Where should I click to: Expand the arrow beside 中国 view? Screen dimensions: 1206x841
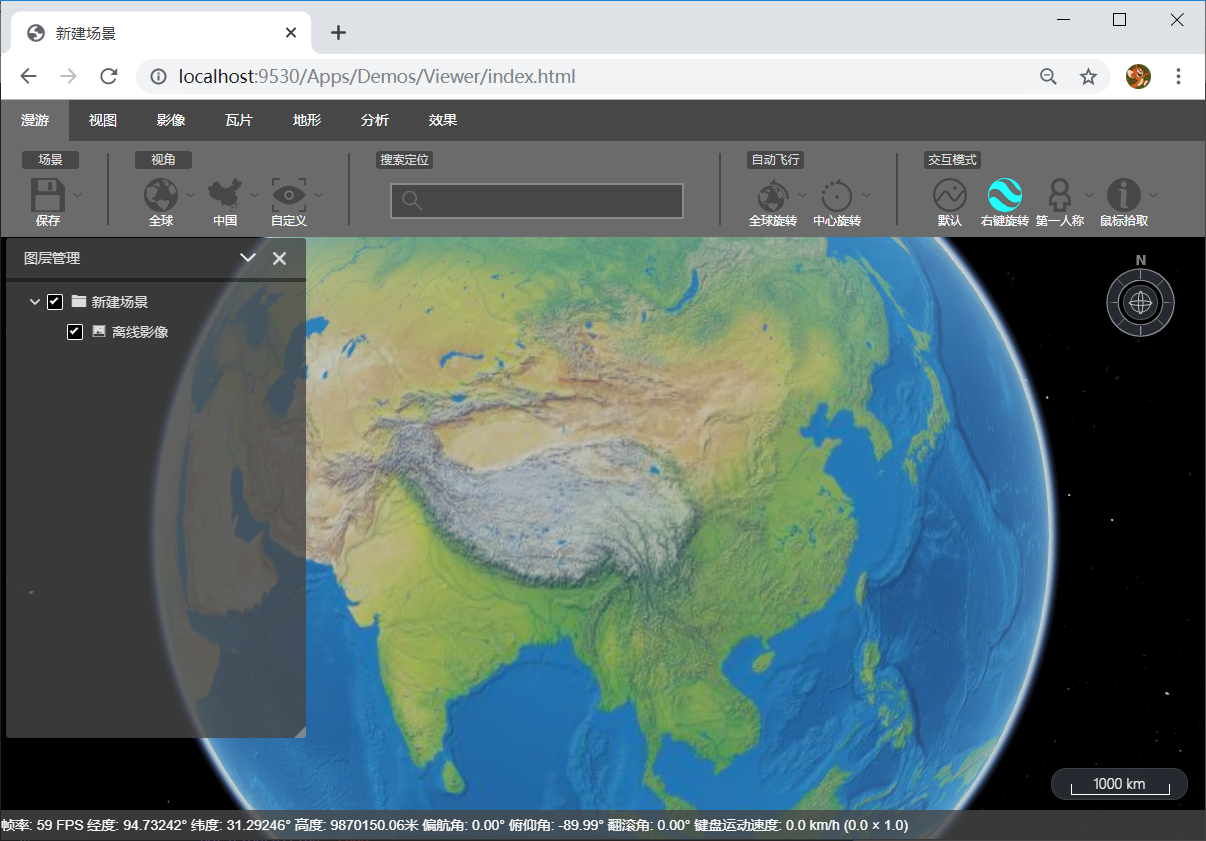(255, 195)
